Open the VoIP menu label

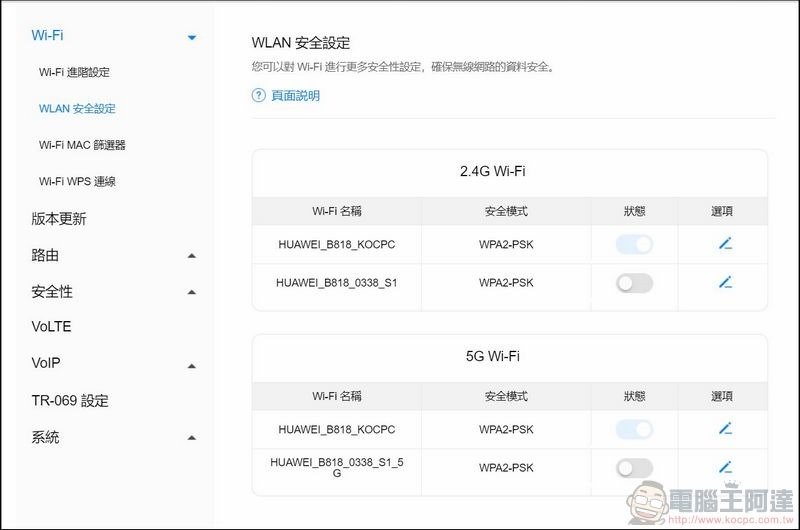tap(46, 363)
